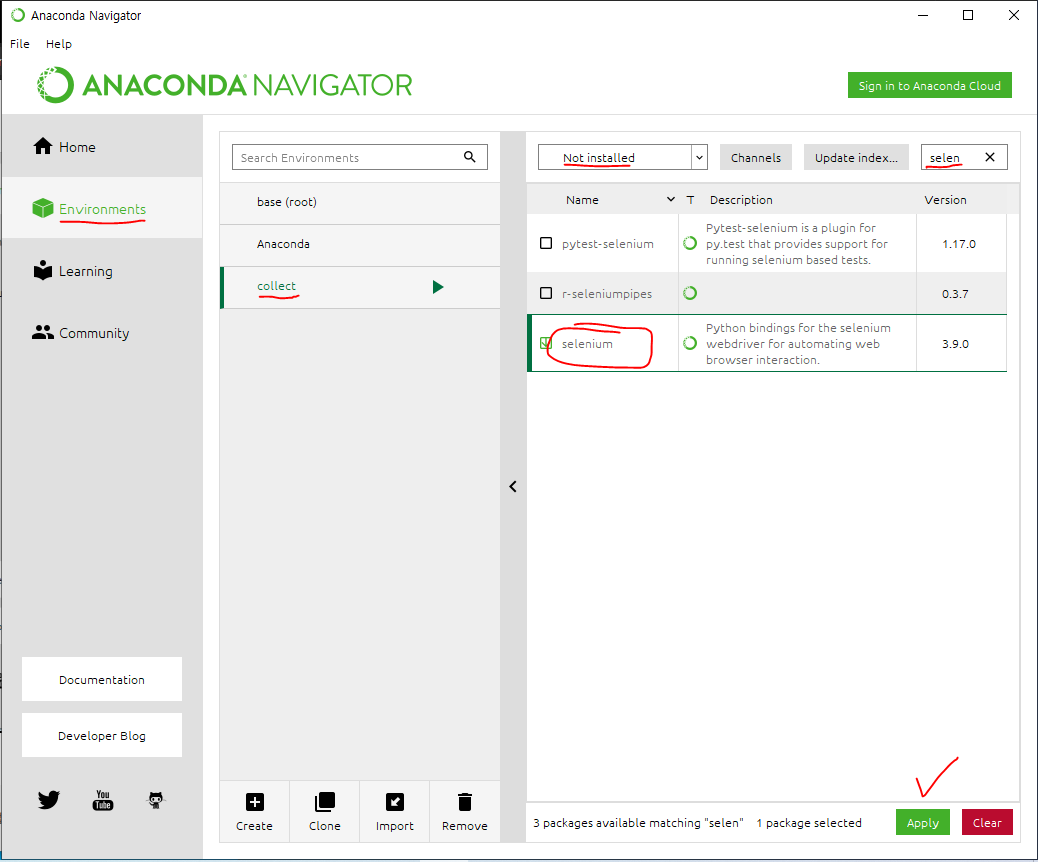Click the red Clear button

(x=987, y=822)
